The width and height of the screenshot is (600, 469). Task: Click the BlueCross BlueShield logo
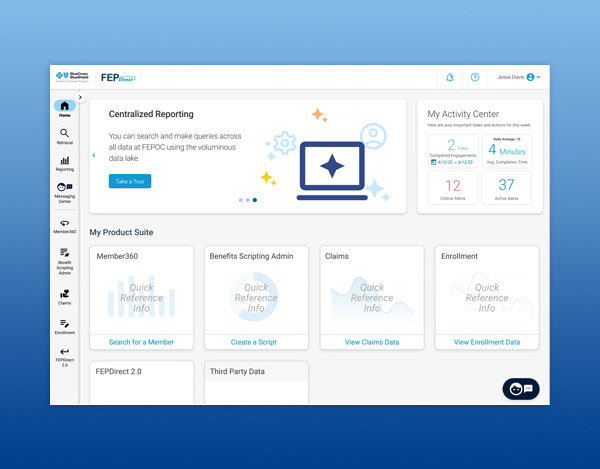click(x=72, y=77)
